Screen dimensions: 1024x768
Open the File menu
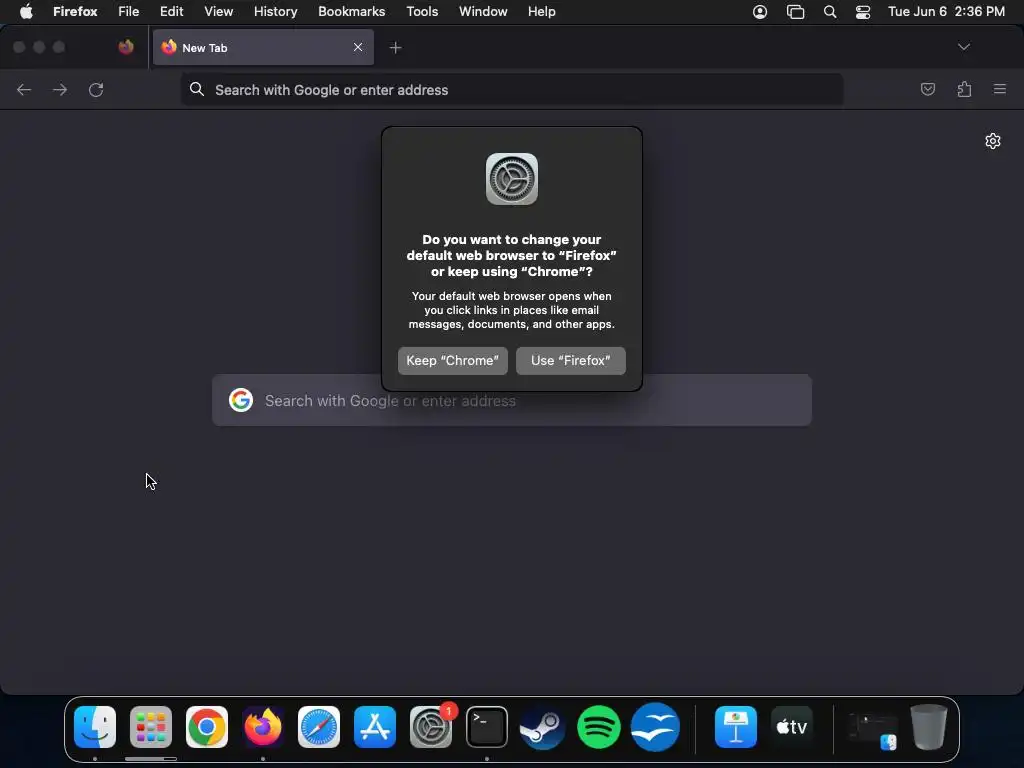(x=129, y=12)
